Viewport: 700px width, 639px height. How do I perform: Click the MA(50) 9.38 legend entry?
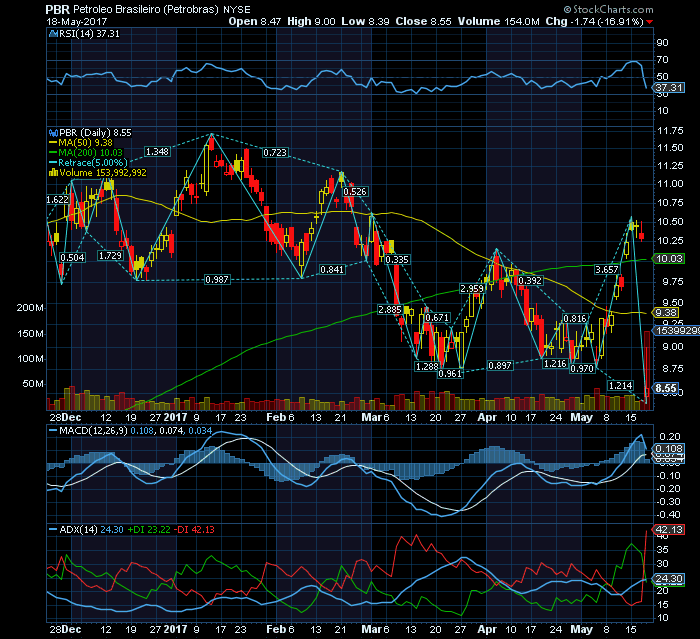coord(86,143)
